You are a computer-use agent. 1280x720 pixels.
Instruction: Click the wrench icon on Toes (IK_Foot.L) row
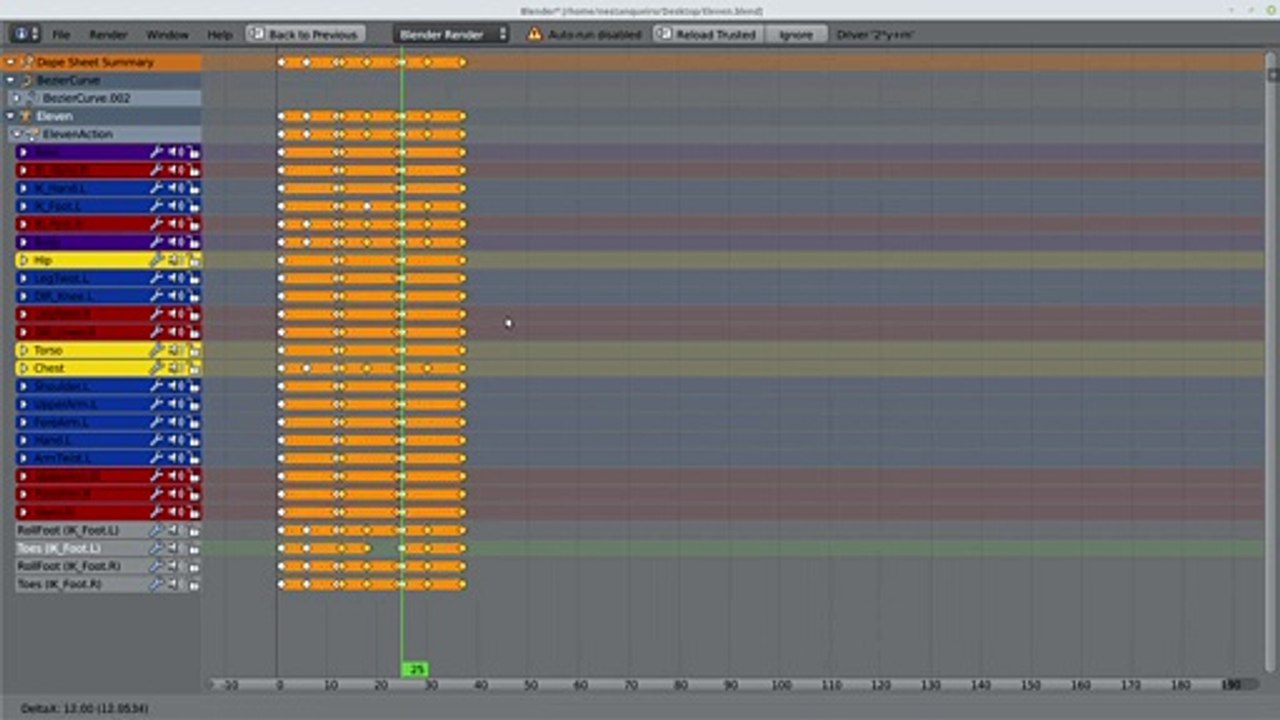(x=156, y=548)
